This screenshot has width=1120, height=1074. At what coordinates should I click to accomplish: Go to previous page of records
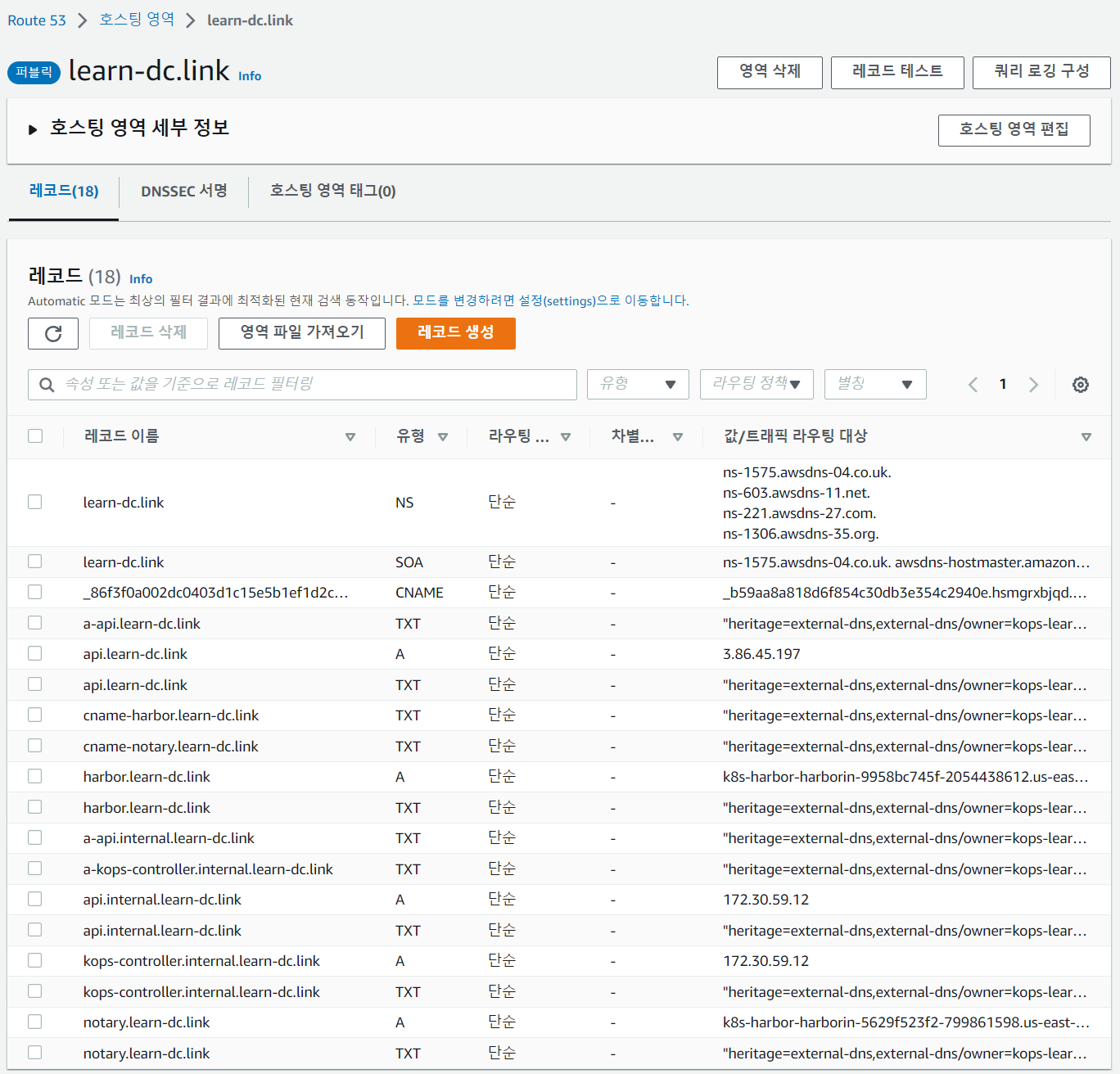pyautogui.click(x=973, y=385)
